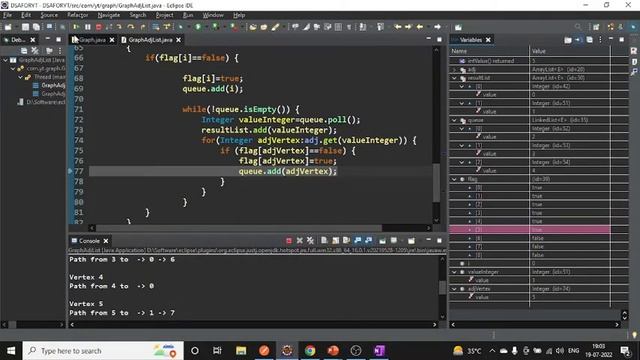Expand the adj variable node
The image size is (640, 360).
click(x=454, y=69)
